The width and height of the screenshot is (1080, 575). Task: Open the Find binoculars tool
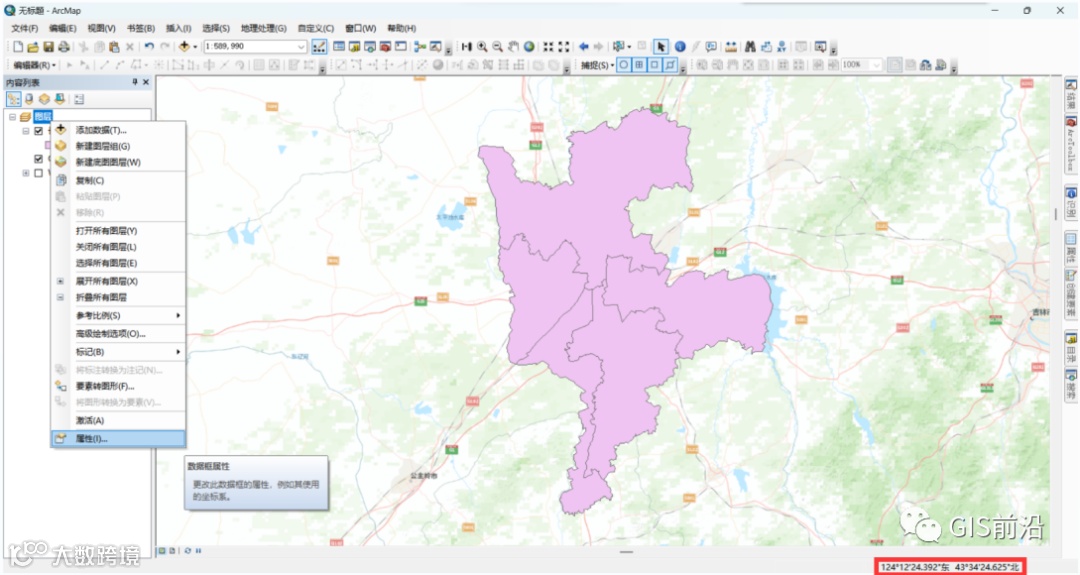coord(750,47)
